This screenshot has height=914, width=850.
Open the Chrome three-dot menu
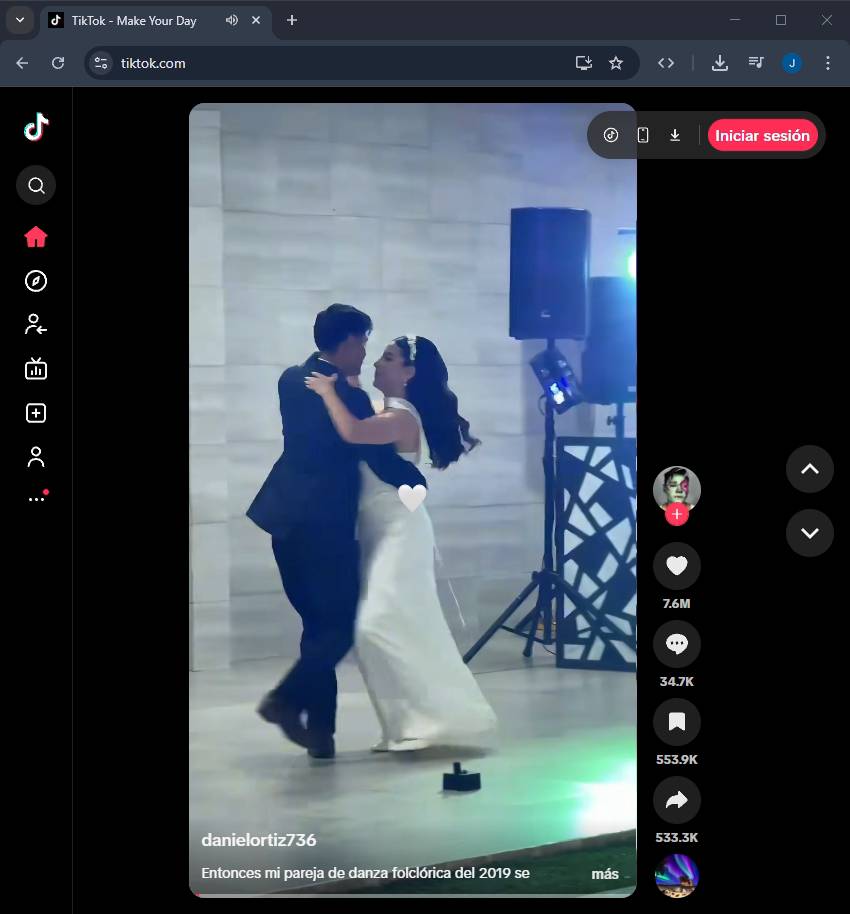tap(827, 63)
